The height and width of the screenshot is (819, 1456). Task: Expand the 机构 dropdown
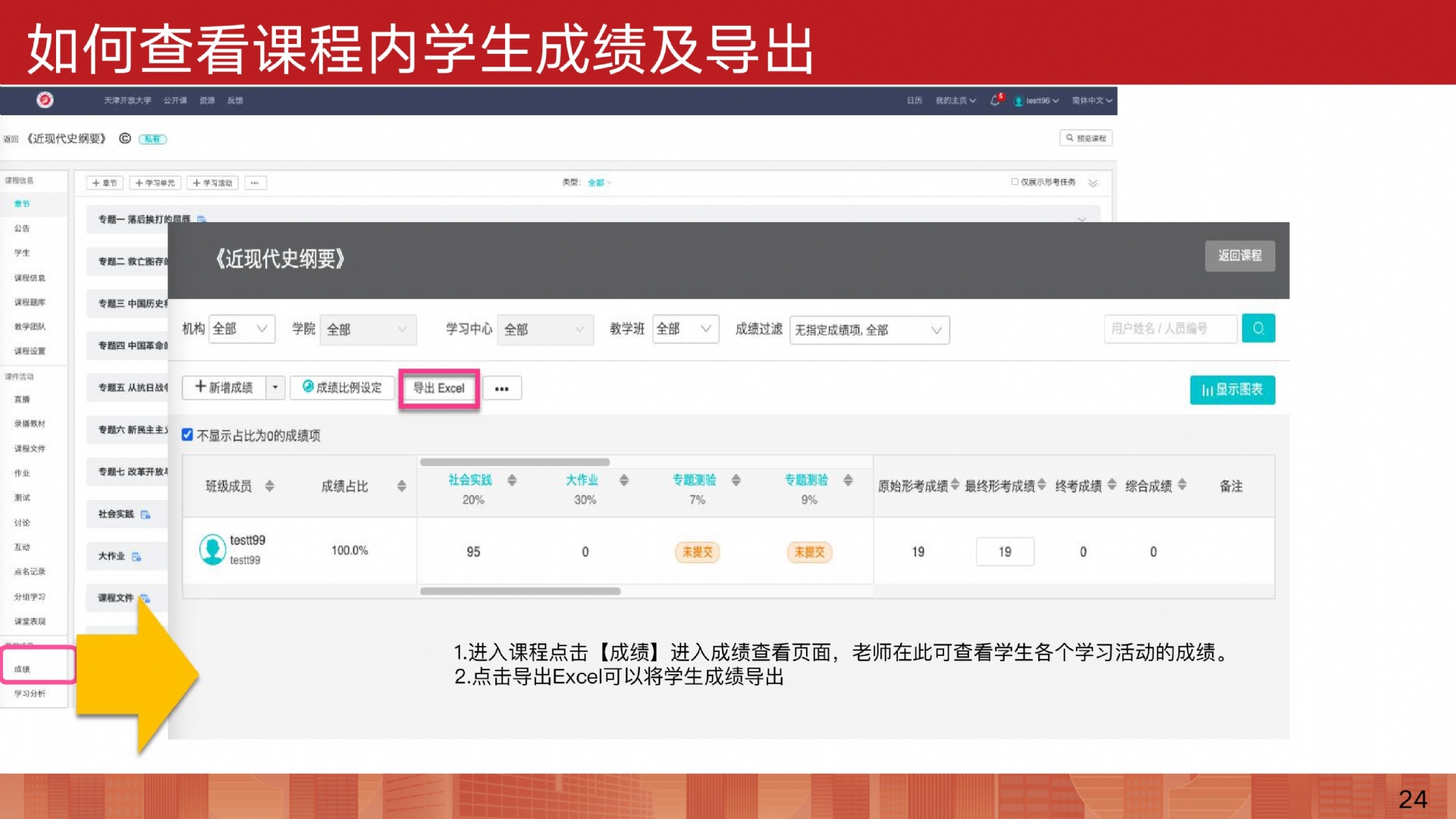pos(241,329)
